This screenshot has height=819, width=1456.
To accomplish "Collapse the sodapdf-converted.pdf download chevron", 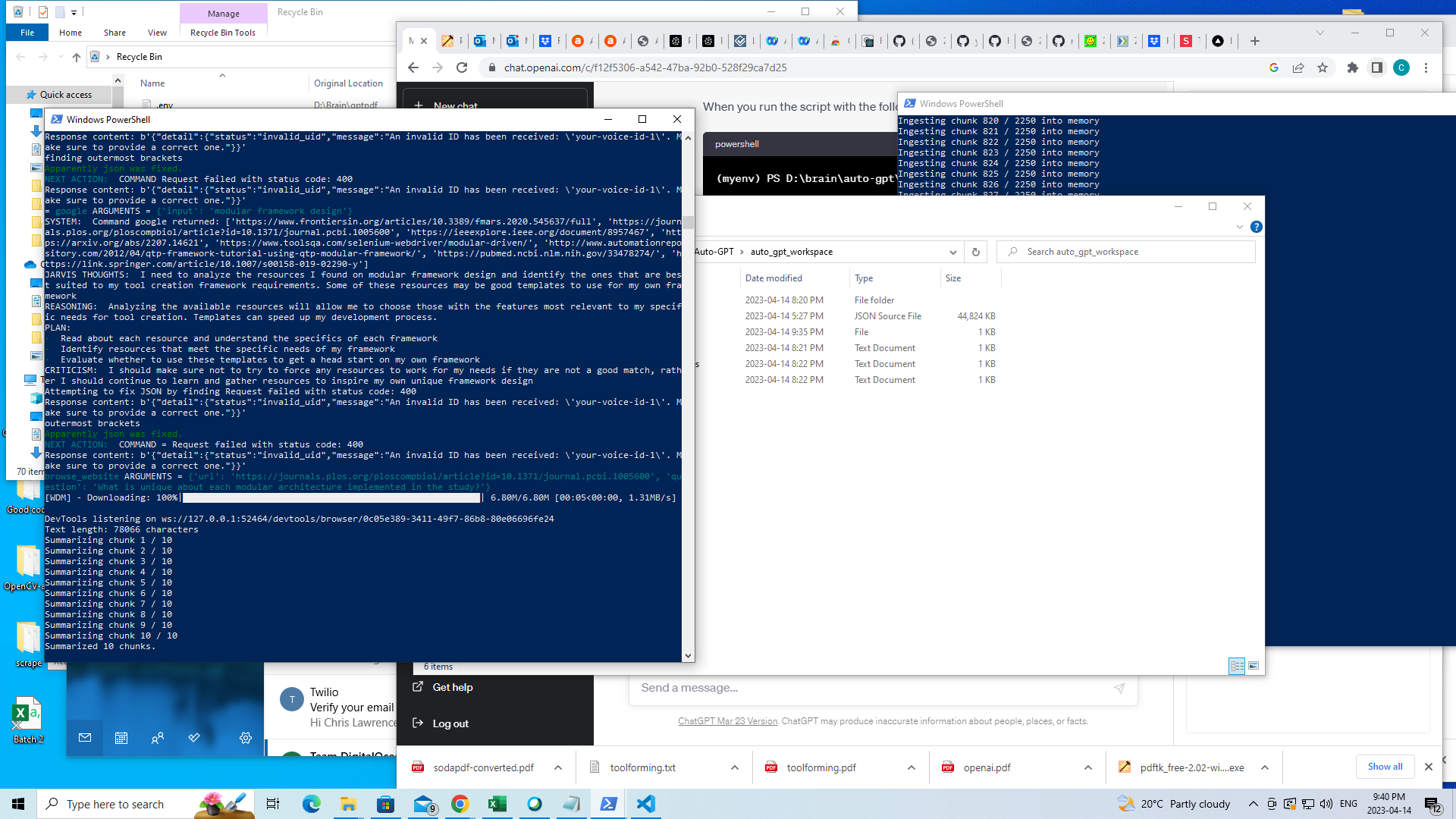I will [x=559, y=767].
